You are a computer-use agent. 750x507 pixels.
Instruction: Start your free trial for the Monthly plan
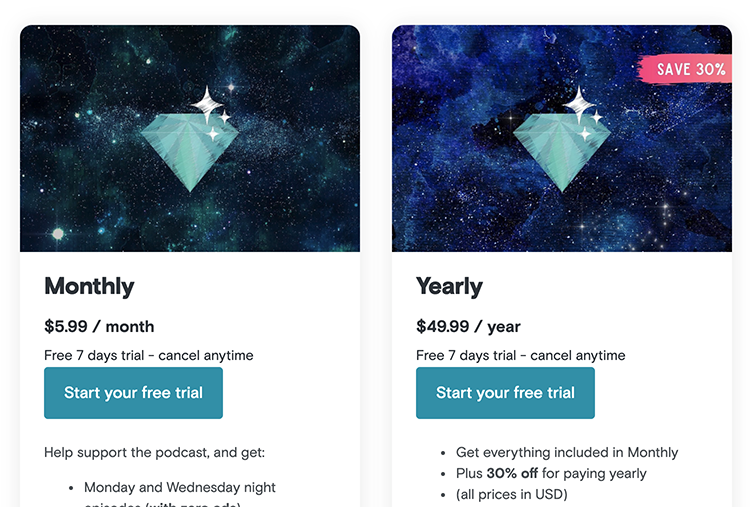pyautogui.click(x=133, y=393)
